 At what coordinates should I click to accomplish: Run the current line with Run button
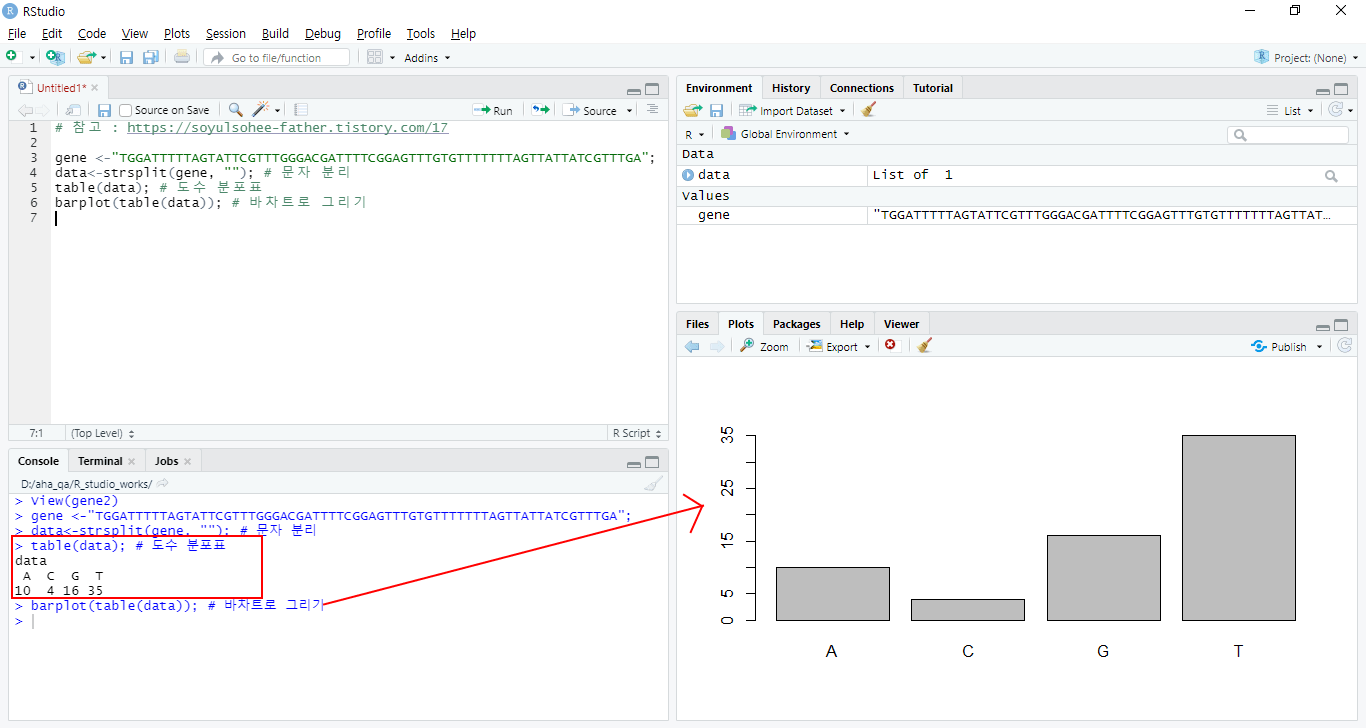click(493, 110)
